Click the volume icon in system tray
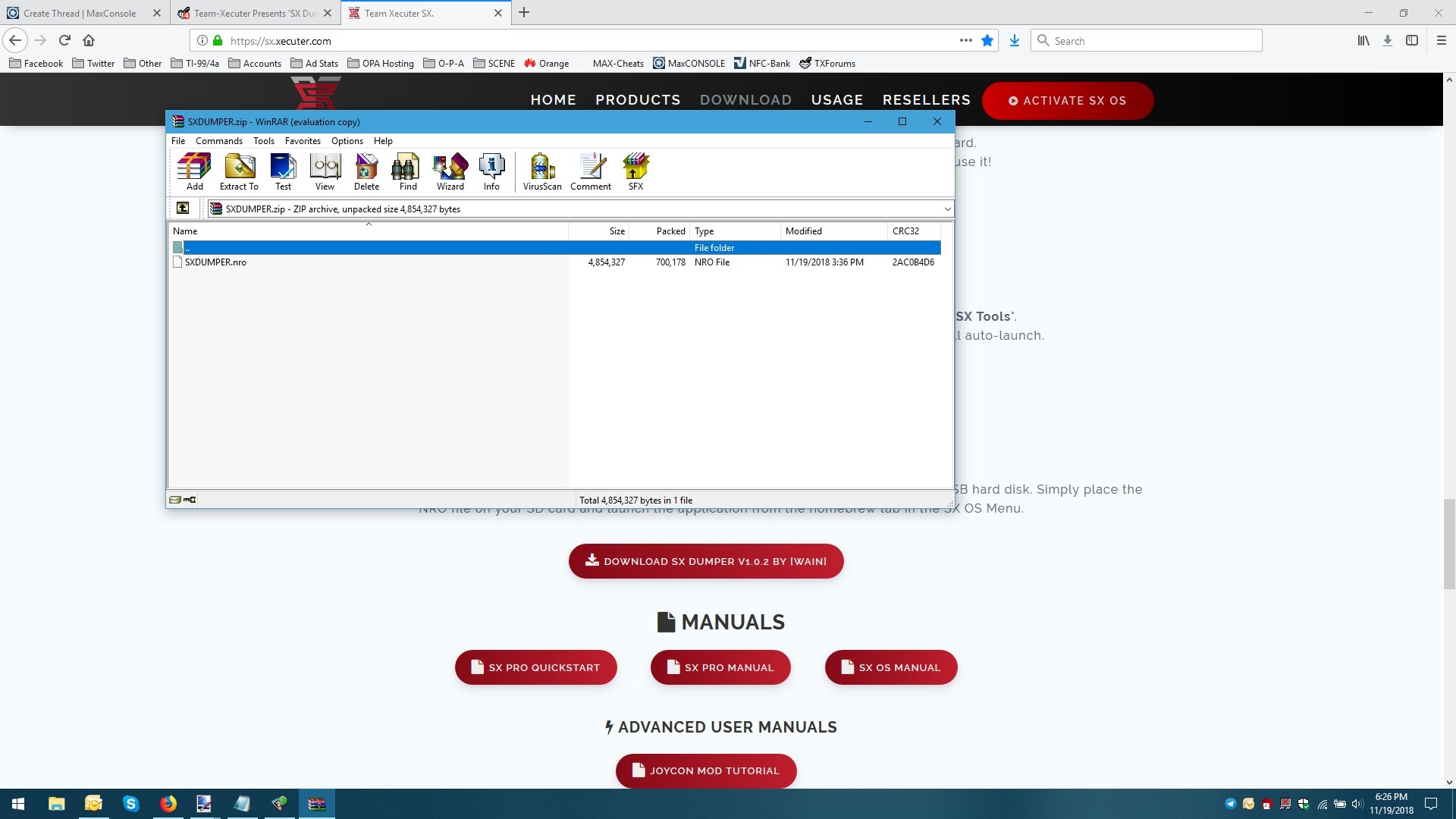 click(x=1357, y=804)
